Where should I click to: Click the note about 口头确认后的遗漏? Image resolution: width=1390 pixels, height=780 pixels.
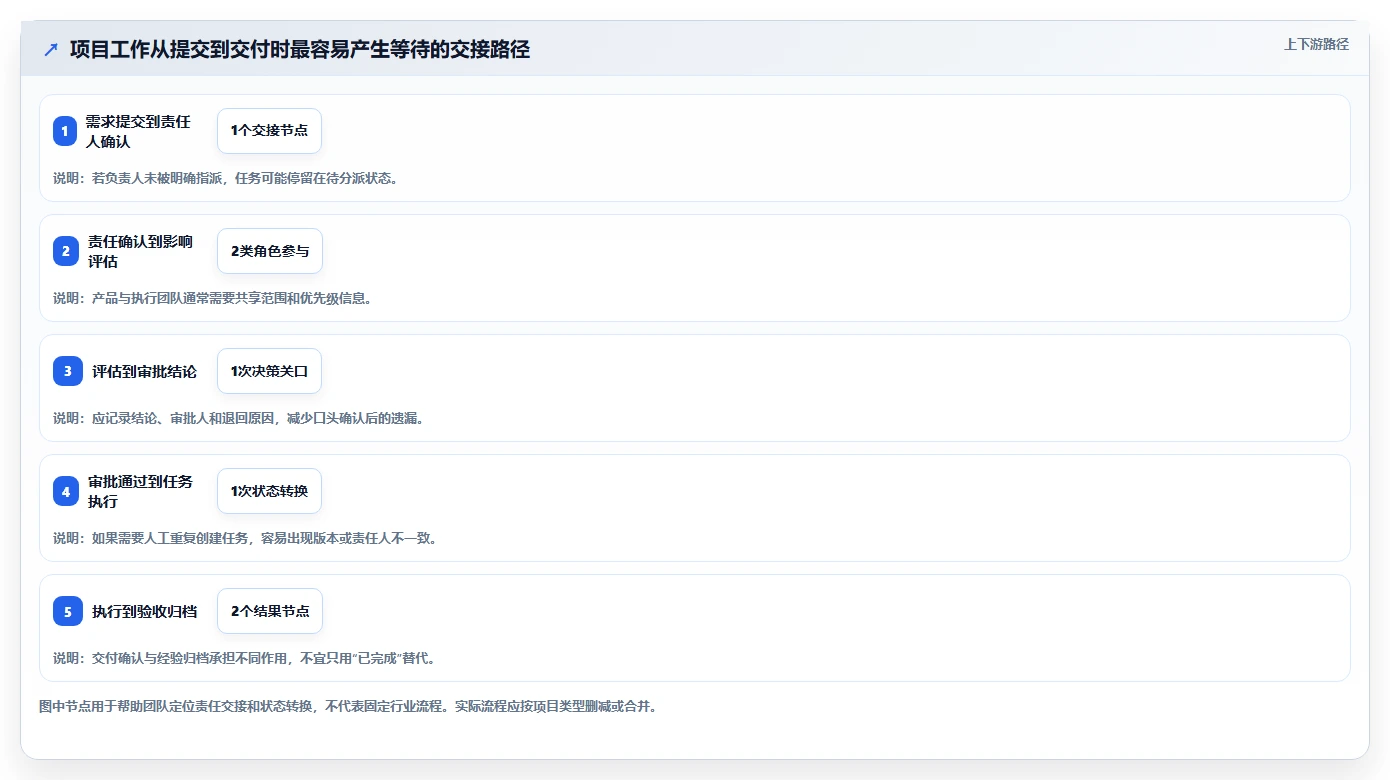coord(239,418)
